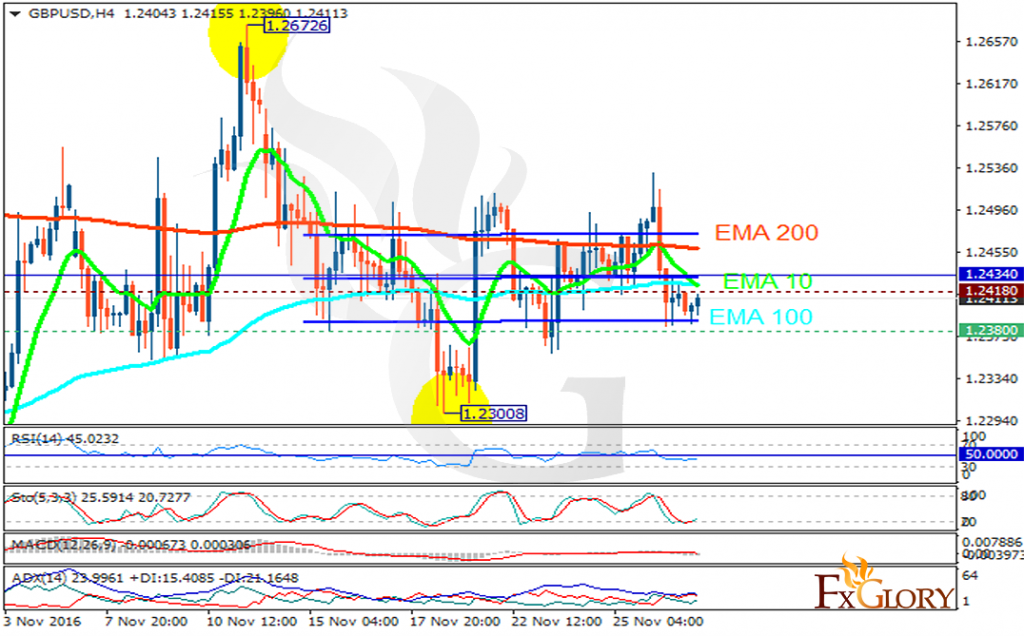
Task: Click the 15 Nov 04:00 time label
Action: click(353, 621)
